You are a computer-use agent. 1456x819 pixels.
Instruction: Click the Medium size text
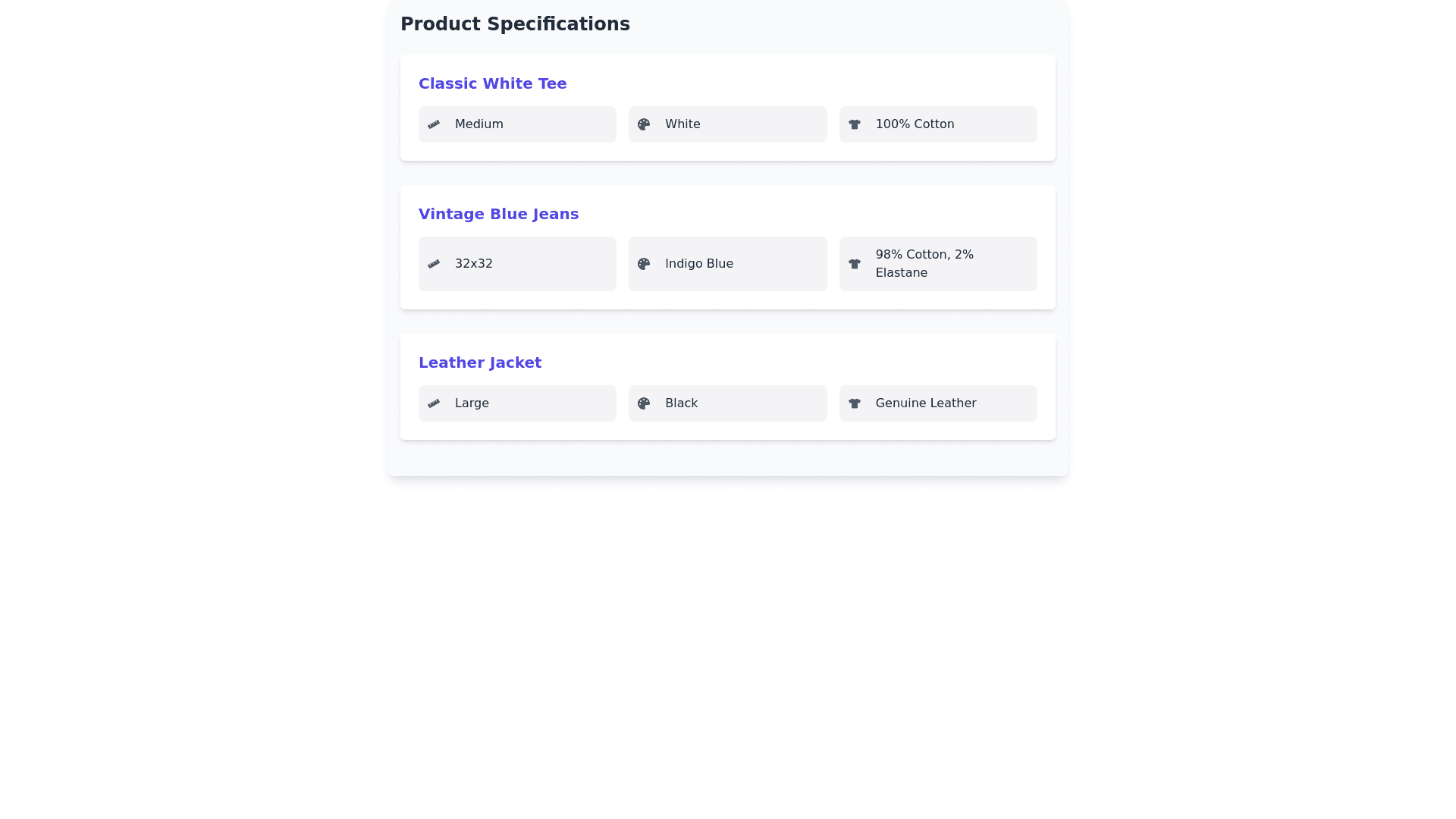tap(479, 124)
